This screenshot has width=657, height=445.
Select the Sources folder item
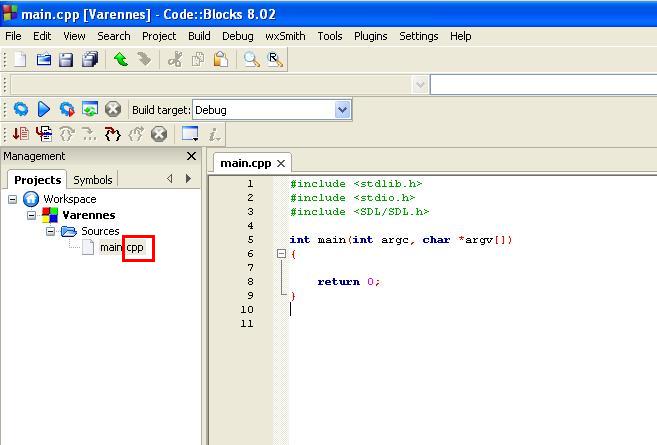click(100, 231)
